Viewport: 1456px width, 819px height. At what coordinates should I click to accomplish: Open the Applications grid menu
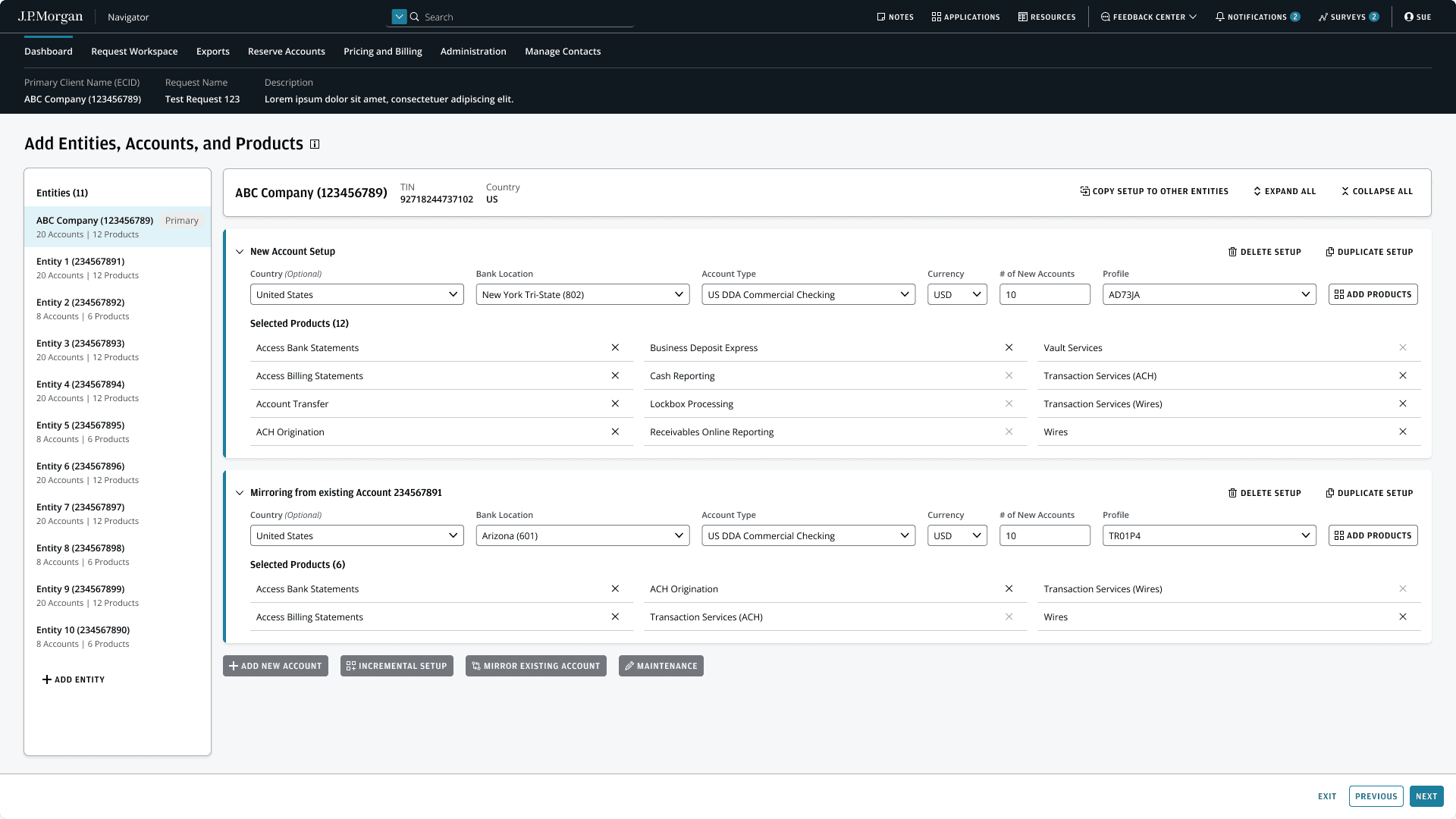(965, 17)
